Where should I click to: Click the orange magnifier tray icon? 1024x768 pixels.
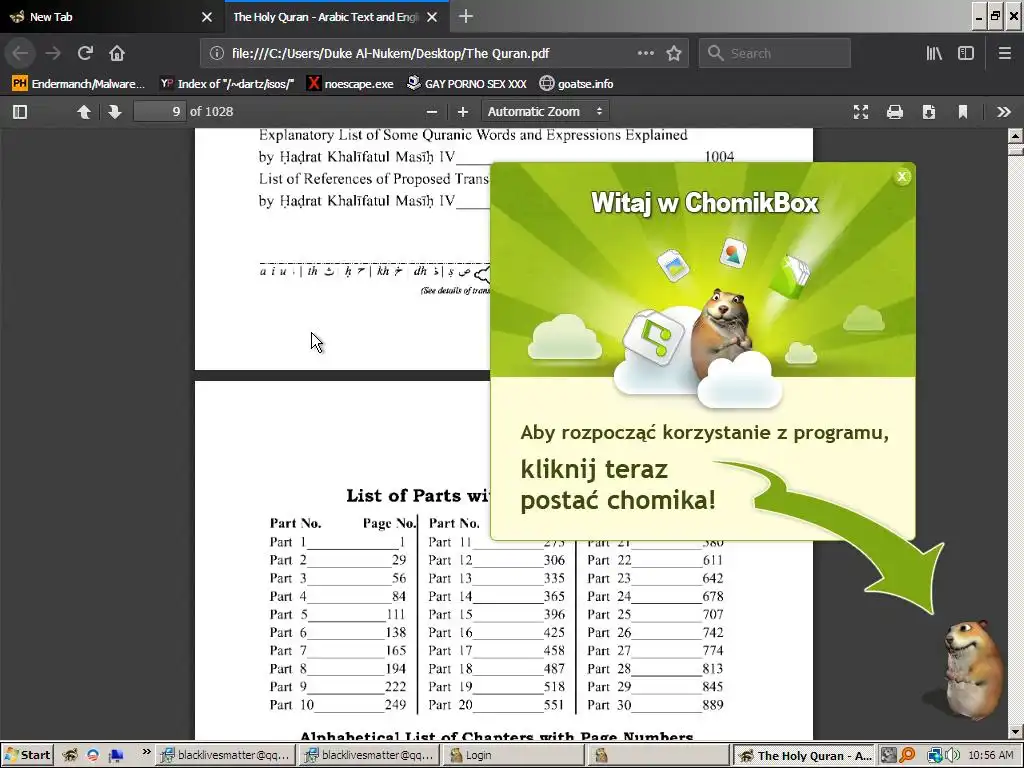907,755
